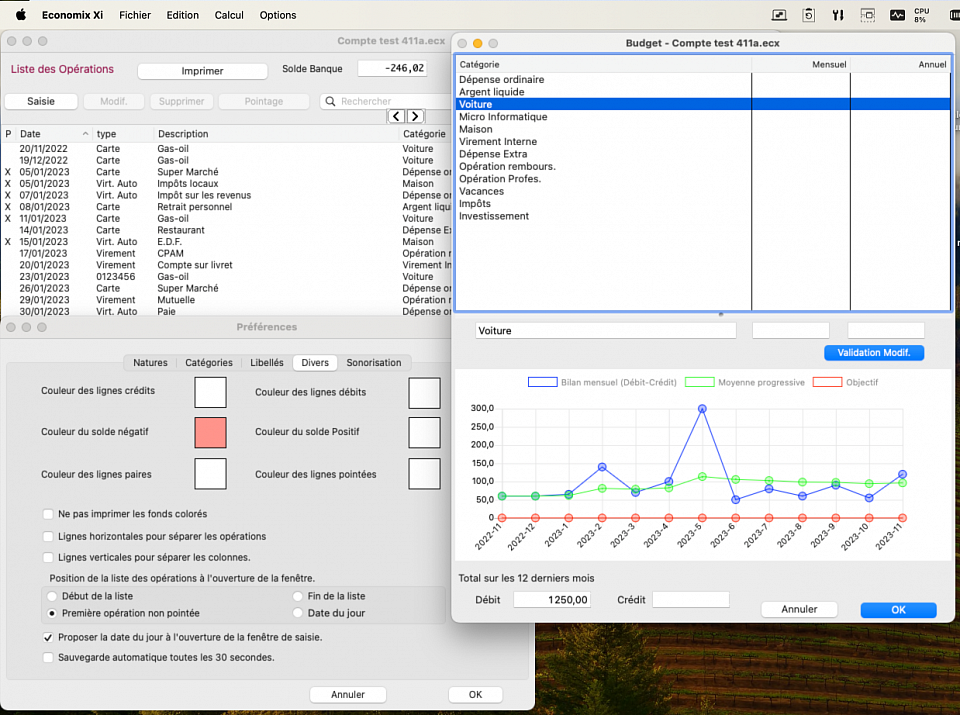
Task: Sort by the Date column header arrow
Action: [85, 134]
